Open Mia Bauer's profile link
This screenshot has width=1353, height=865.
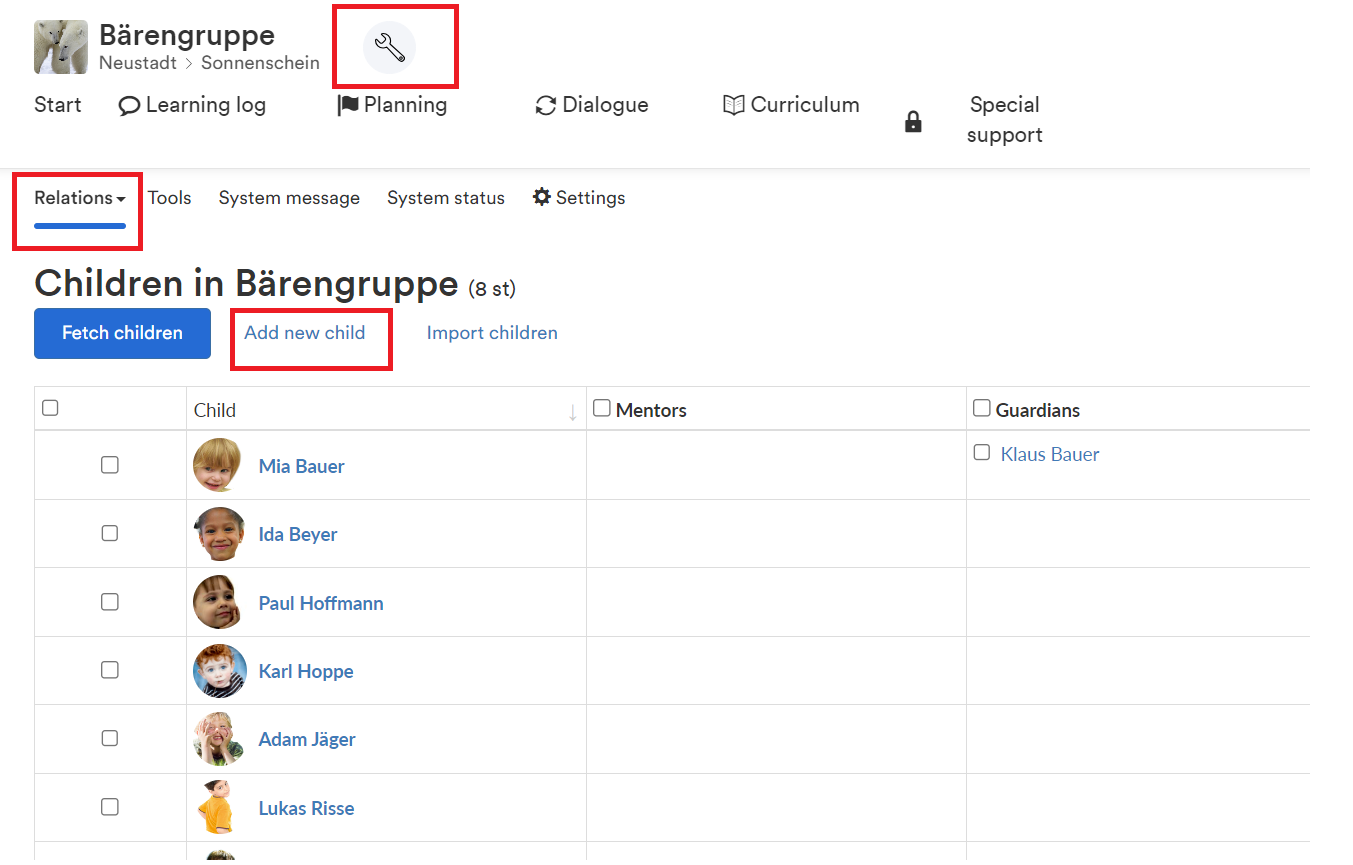[302, 466]
